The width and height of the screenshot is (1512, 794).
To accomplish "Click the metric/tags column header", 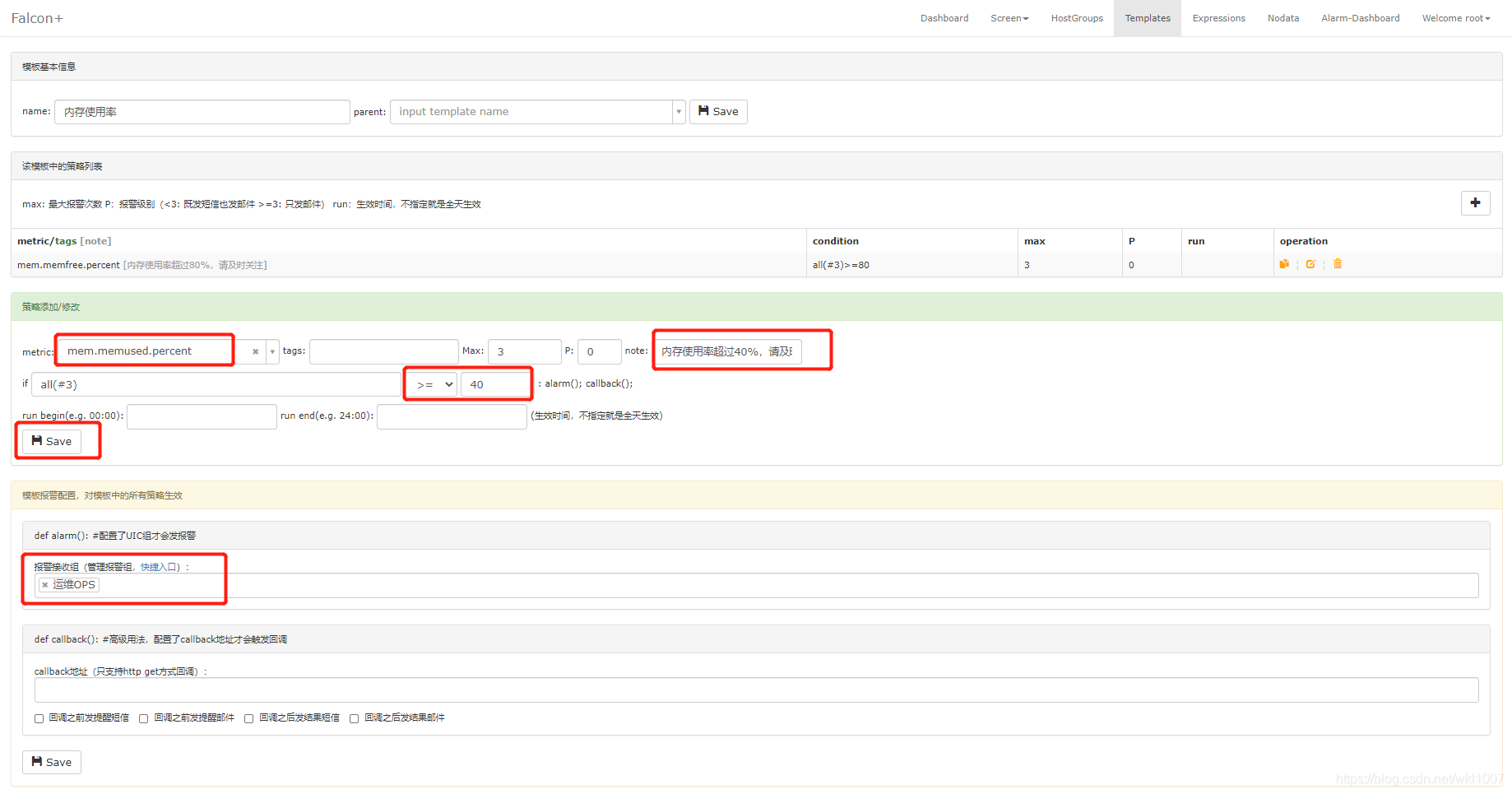I will [x=64, y=241].
